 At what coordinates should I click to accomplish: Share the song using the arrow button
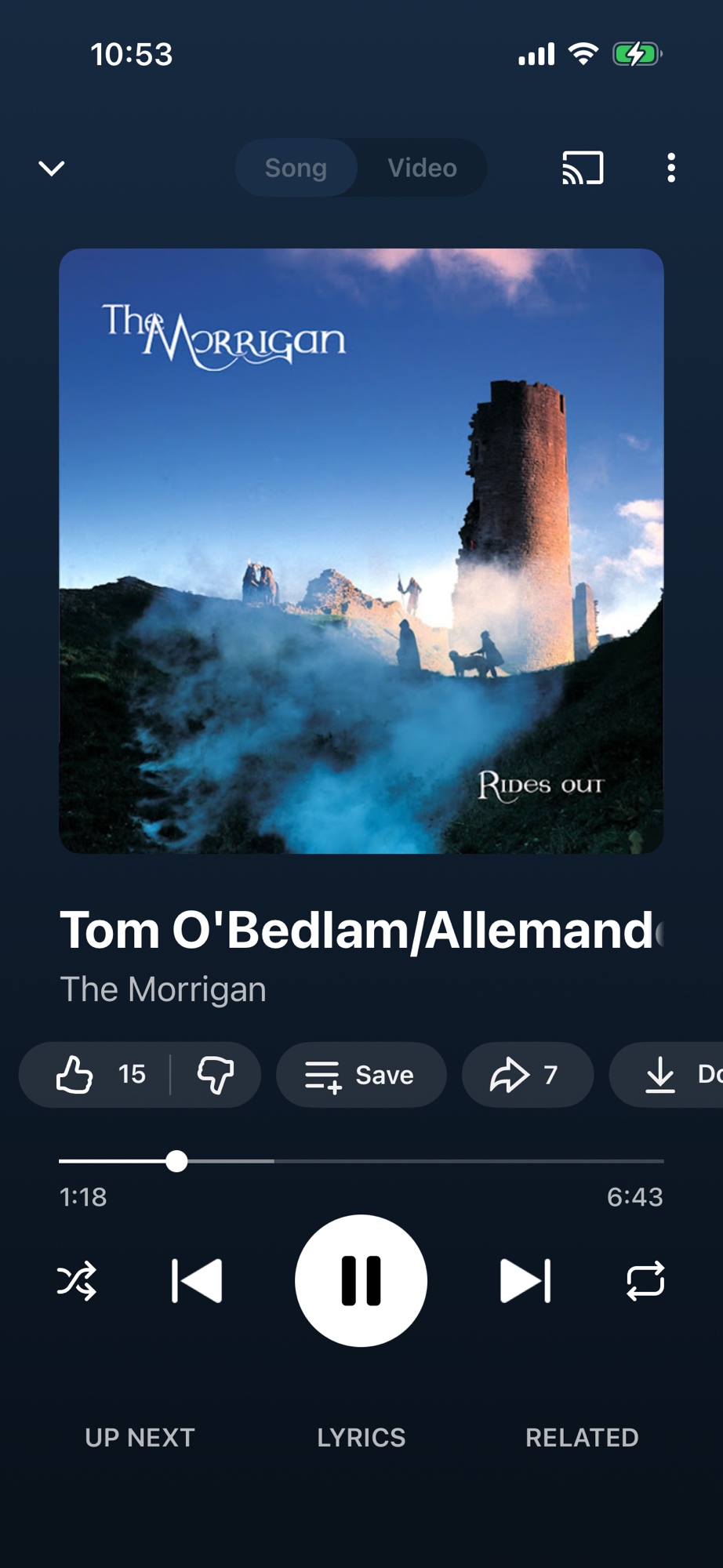click(x=527, y=1074)
